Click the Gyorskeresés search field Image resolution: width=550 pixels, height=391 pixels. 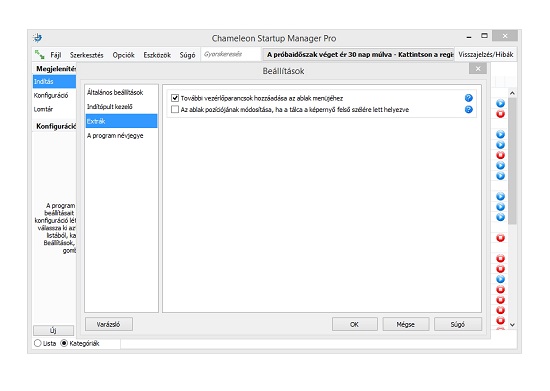click(x=231, y=54)
